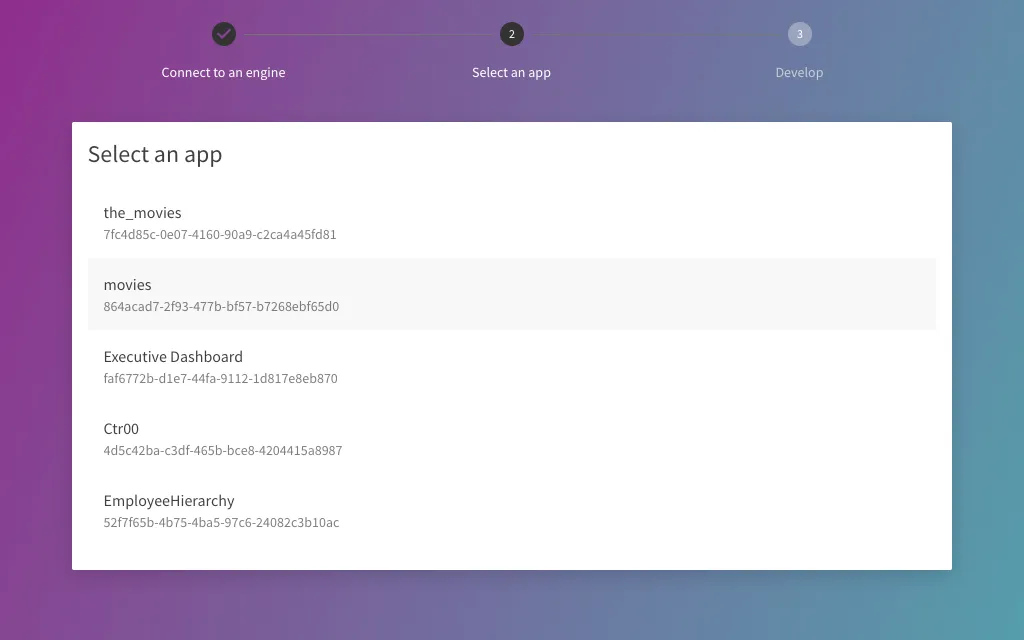The height and width of the screenshot is (640, 1024).
Task: Click the movies app ID text
Action: 221,306
